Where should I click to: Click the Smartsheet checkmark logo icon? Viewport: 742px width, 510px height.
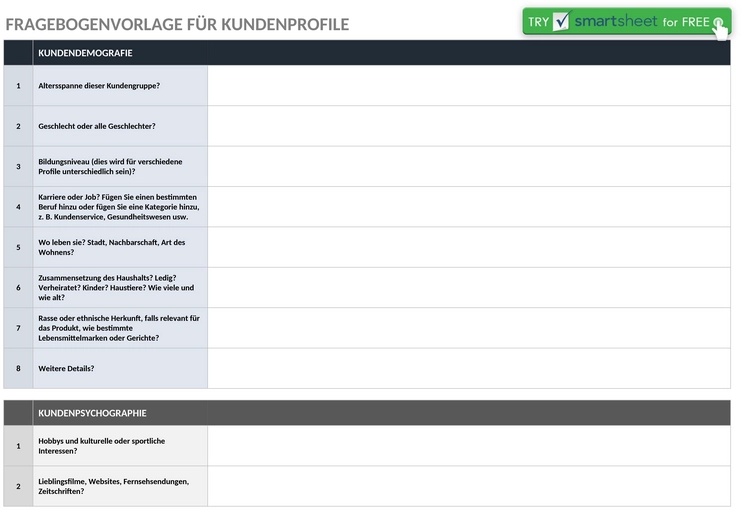point(561,21)
